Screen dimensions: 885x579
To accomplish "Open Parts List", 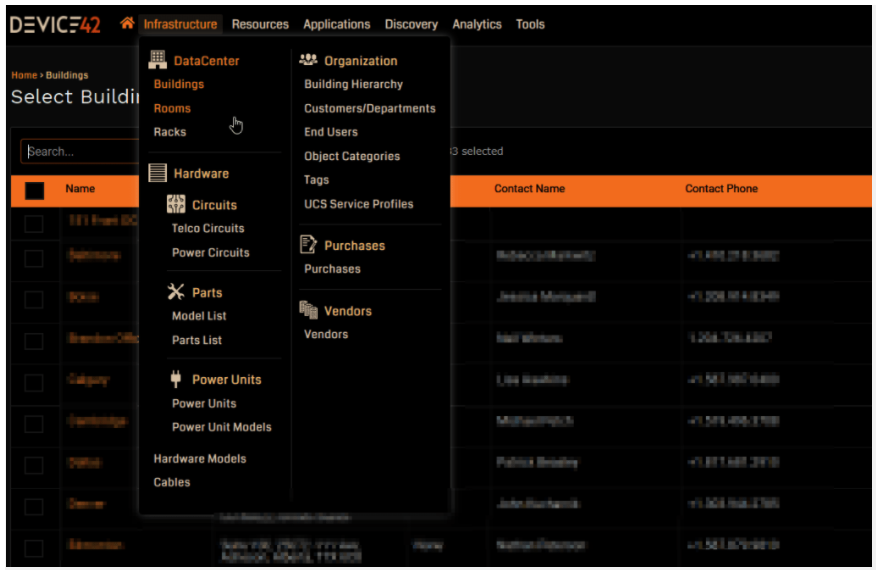I will click(198, 341).
